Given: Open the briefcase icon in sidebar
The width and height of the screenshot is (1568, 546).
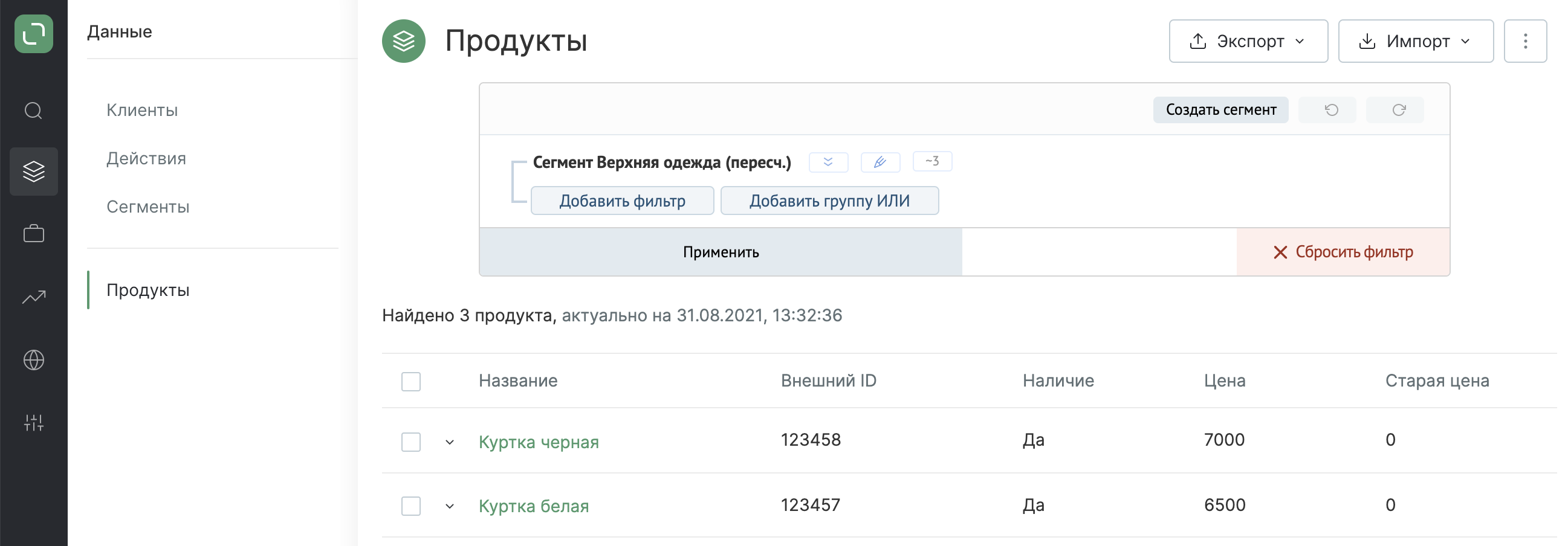Looking at the screenshot, I should tap(33, 234).
